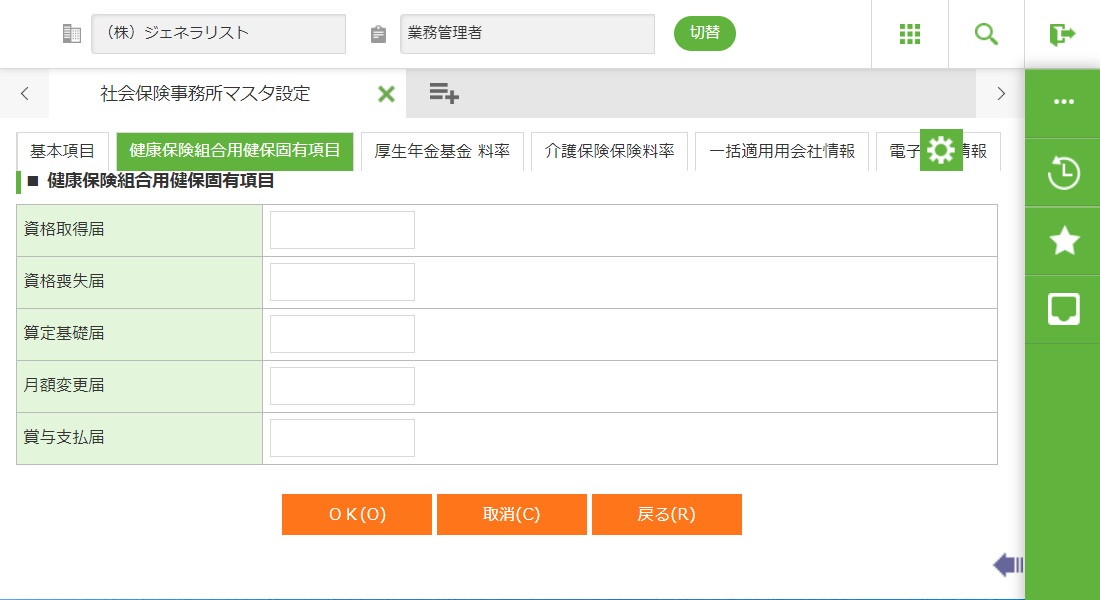
Task: Focus the 資格取得届 input field
Action: click(342, 230)
